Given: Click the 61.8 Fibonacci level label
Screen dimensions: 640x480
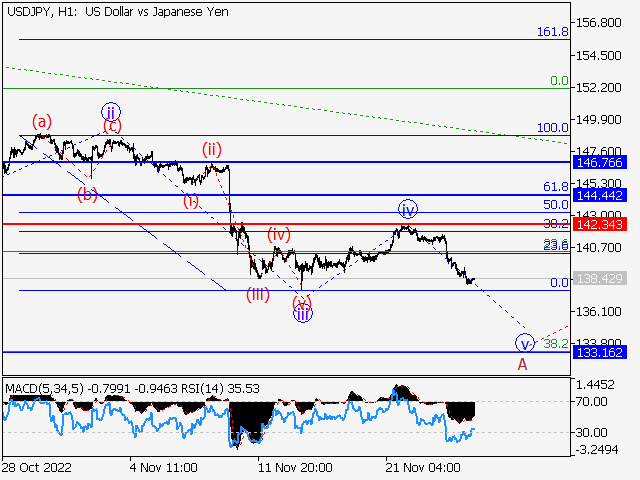Looking at the screenshot, I should [556, 187].
